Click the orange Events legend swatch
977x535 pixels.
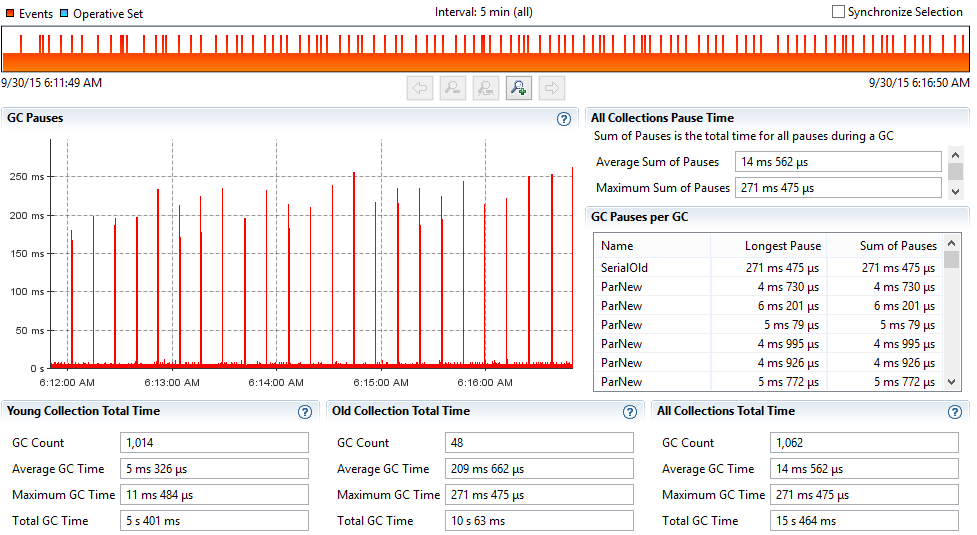point(11,13)
